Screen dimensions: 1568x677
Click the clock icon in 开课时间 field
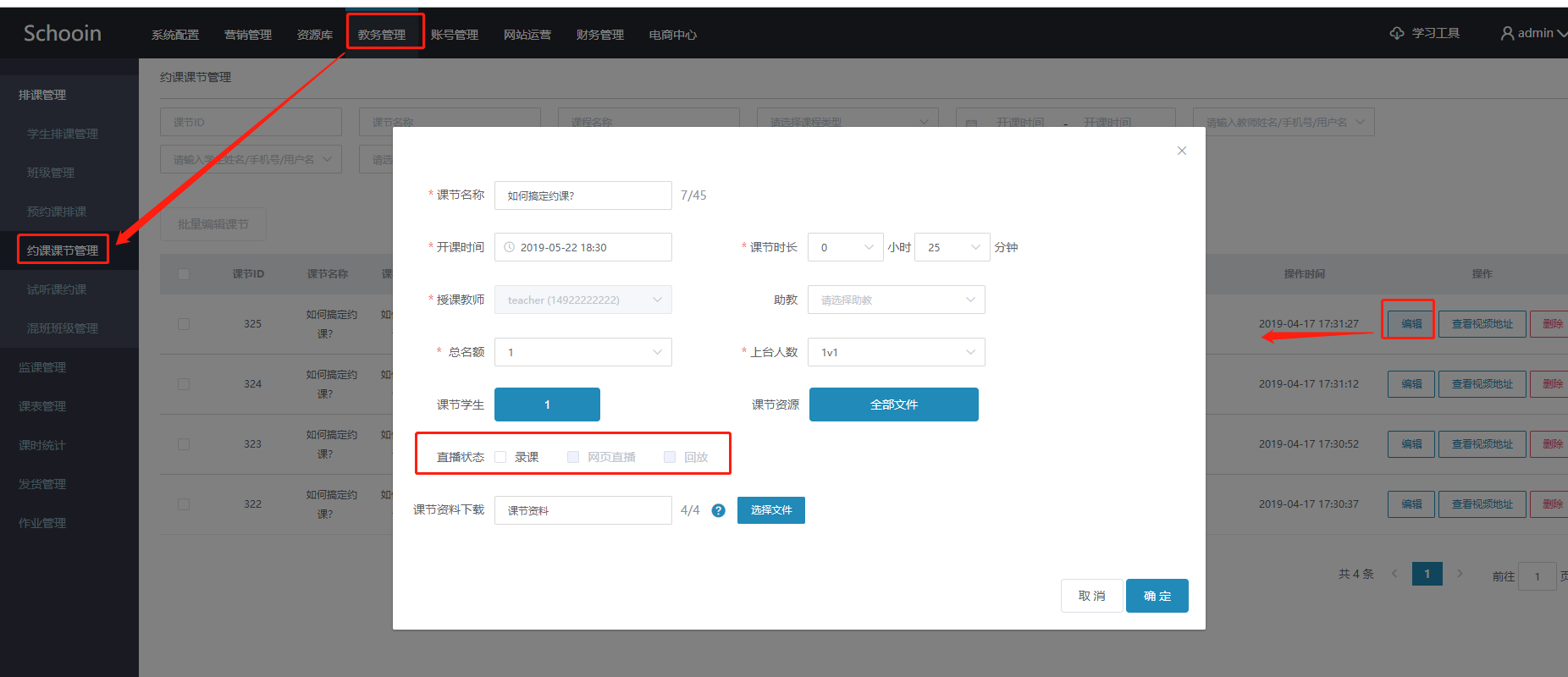click(x=509, y=247)
